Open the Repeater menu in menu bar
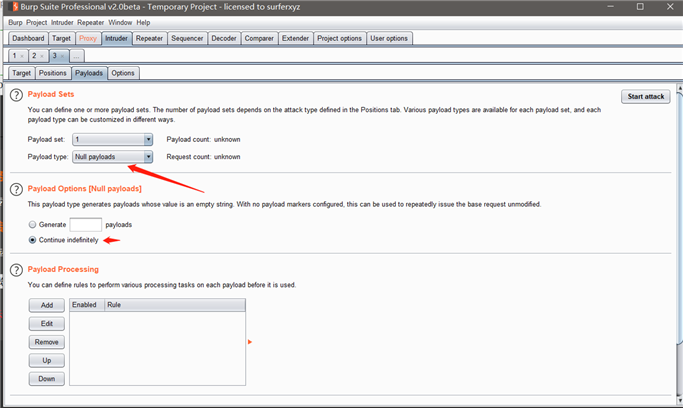Viewport: 683px width, 408px height. pyautogui.click(x=91, y=23)
